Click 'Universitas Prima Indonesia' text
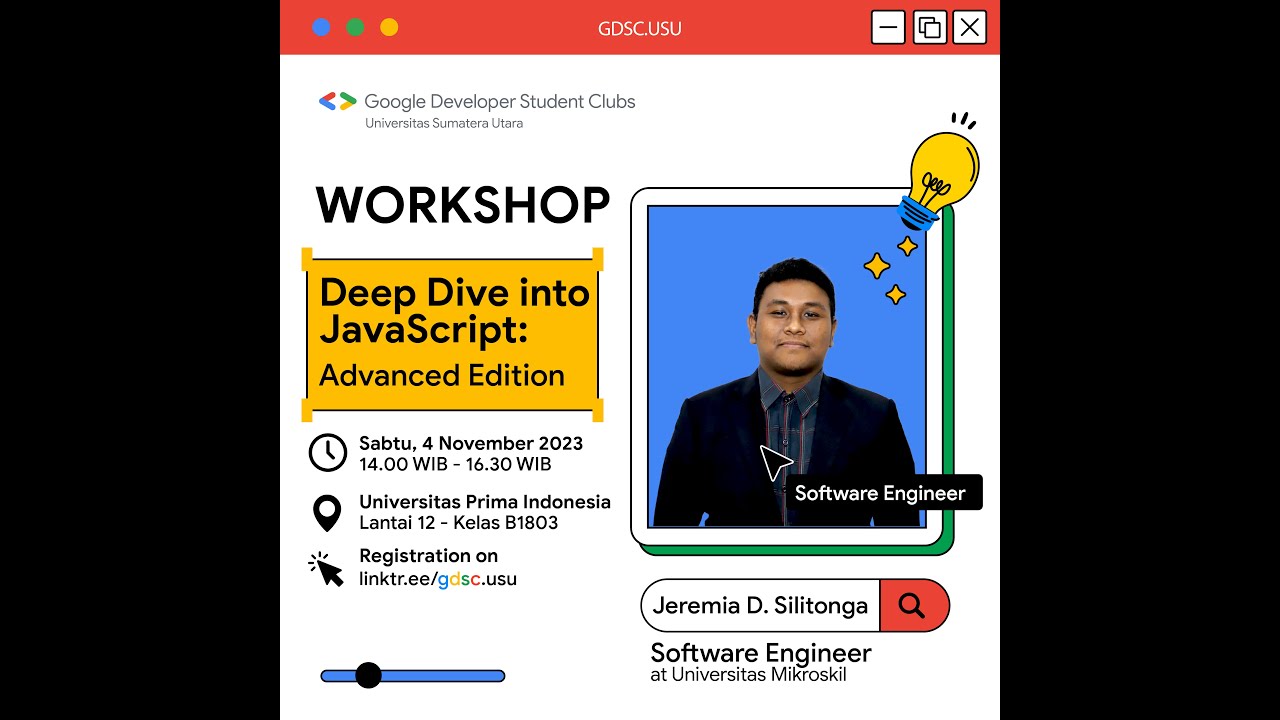This screenshot has width=1280, height=720. pyautogui.click(x=485, y=502)
